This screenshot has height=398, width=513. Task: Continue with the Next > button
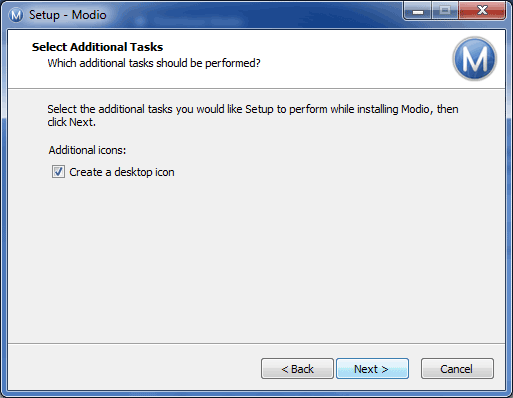(372, 369)
